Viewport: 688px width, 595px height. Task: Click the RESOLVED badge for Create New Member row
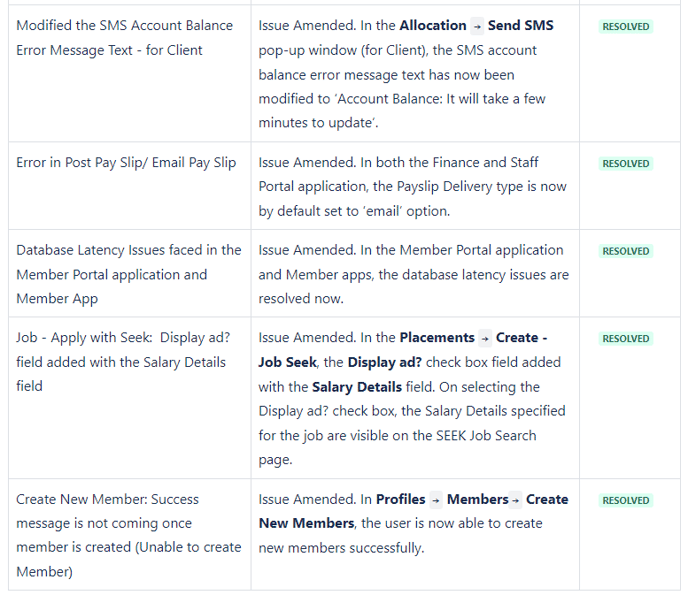tap(626, 500)
